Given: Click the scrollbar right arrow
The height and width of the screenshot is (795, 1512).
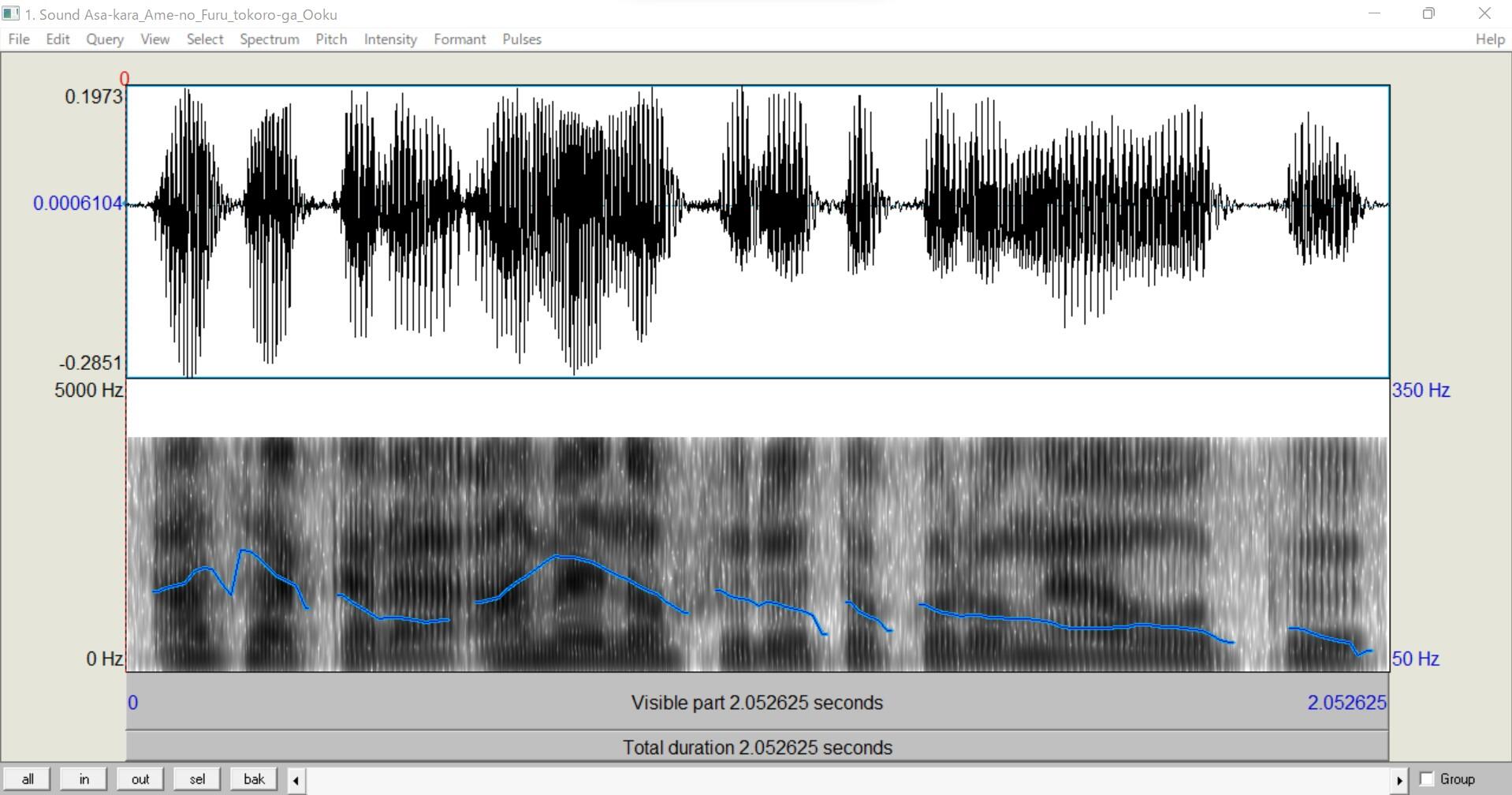Looking at the screenshot, I should point(1398,780).
